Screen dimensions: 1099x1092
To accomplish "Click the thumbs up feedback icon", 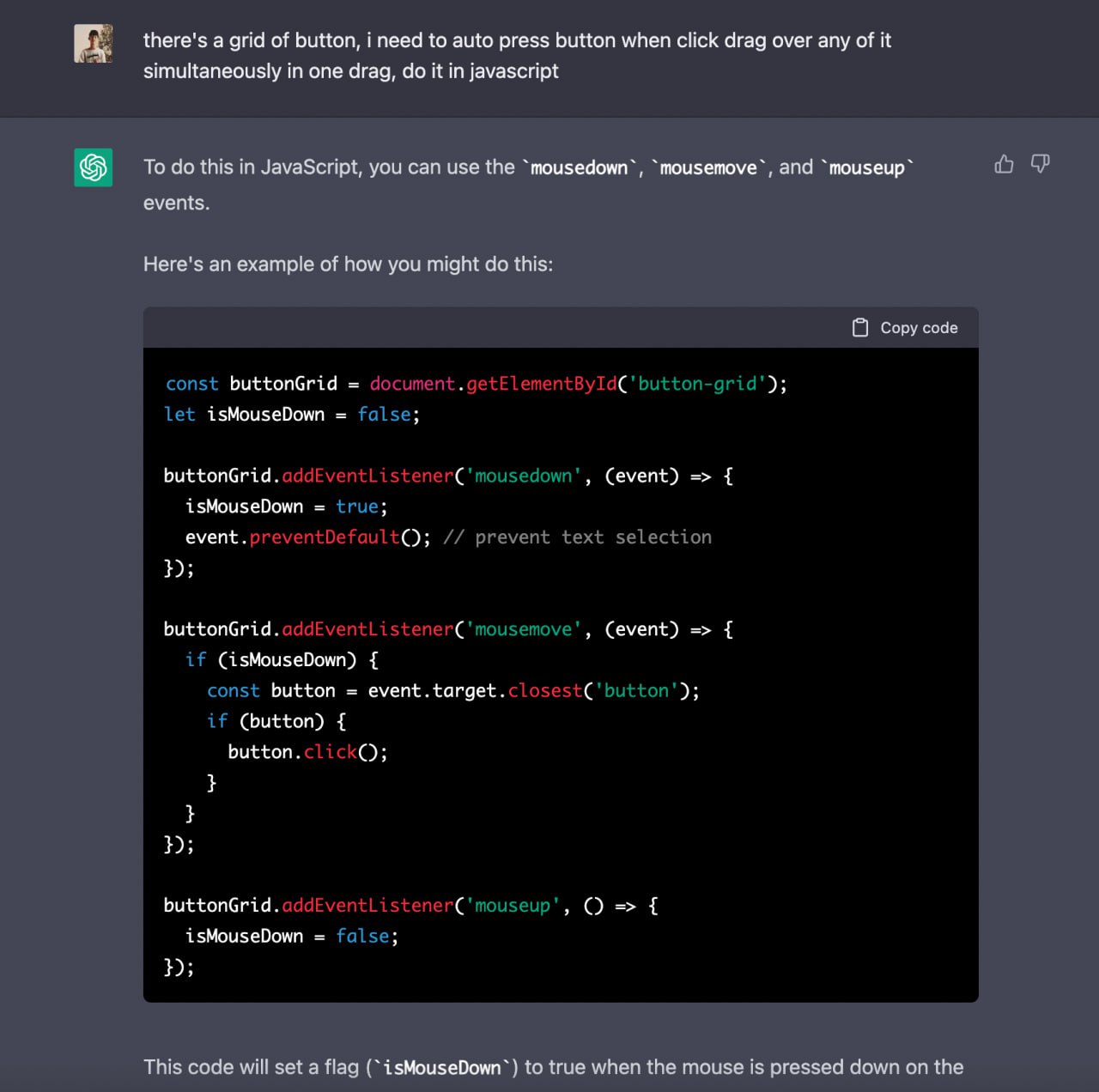I will 1004,164.
